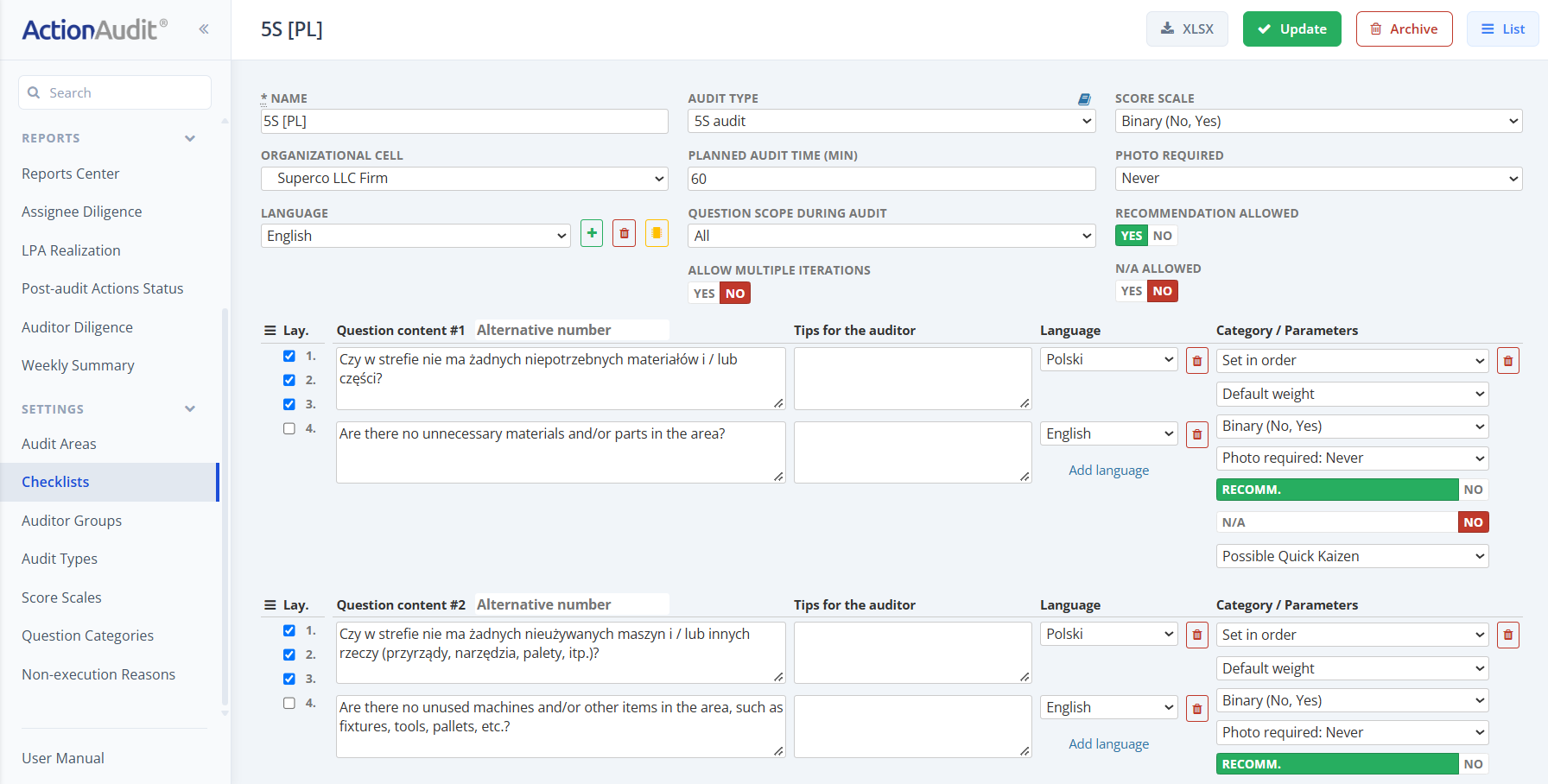Collapse the SETTINGS section chevron
The height and width of the screenshot is (784, 1548).
(x=190, y=409)
